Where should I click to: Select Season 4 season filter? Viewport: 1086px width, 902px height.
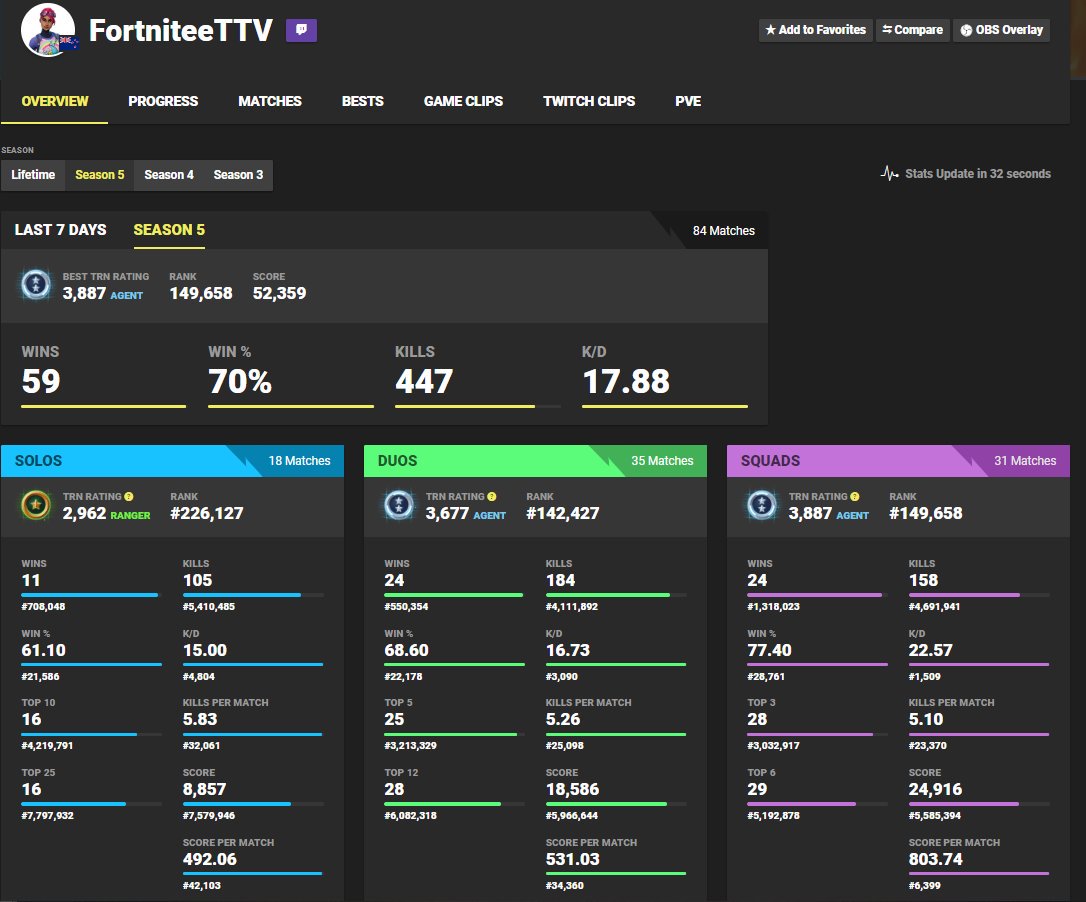tap(169, 175)
